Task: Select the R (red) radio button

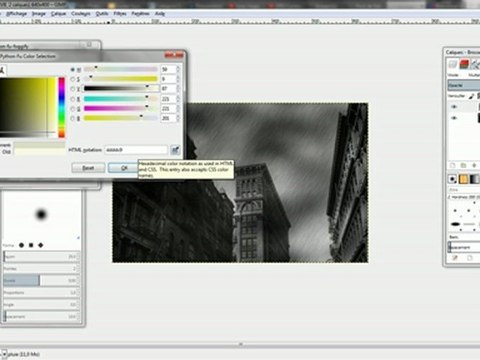Action: pyautogui.click(x=73, y=99)
